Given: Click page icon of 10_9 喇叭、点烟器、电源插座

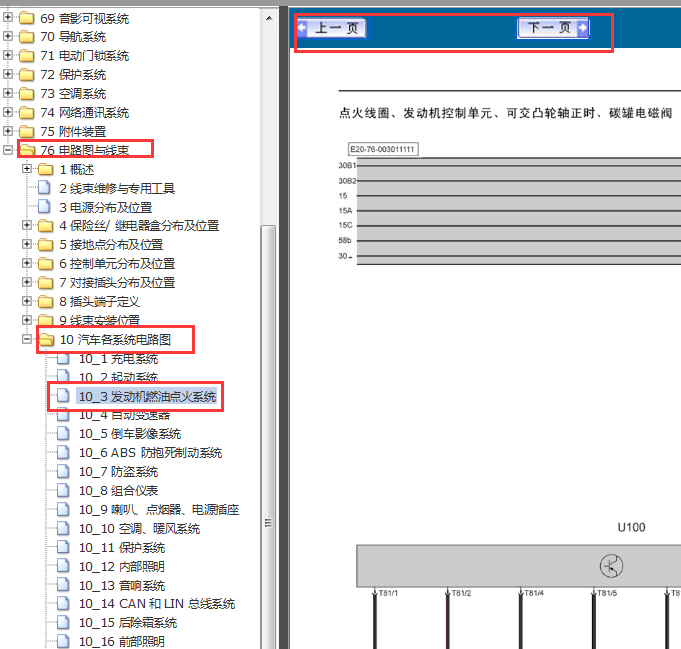Looking at the screenshot, I should pyautogui.click(x=63, y=509).
